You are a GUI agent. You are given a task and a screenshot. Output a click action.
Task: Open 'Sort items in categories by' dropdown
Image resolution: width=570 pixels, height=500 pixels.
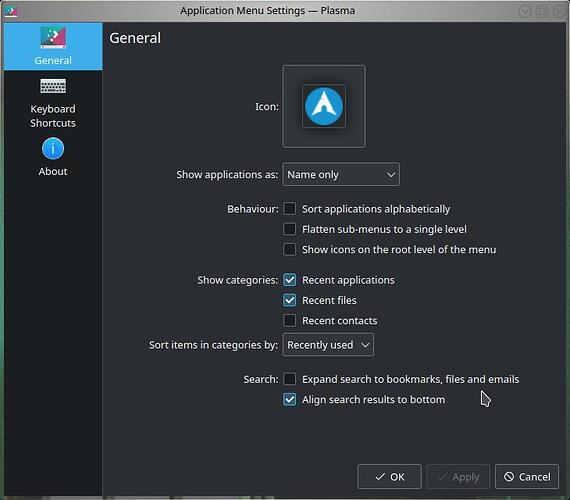pyautogui.click(x=328, y=345)
